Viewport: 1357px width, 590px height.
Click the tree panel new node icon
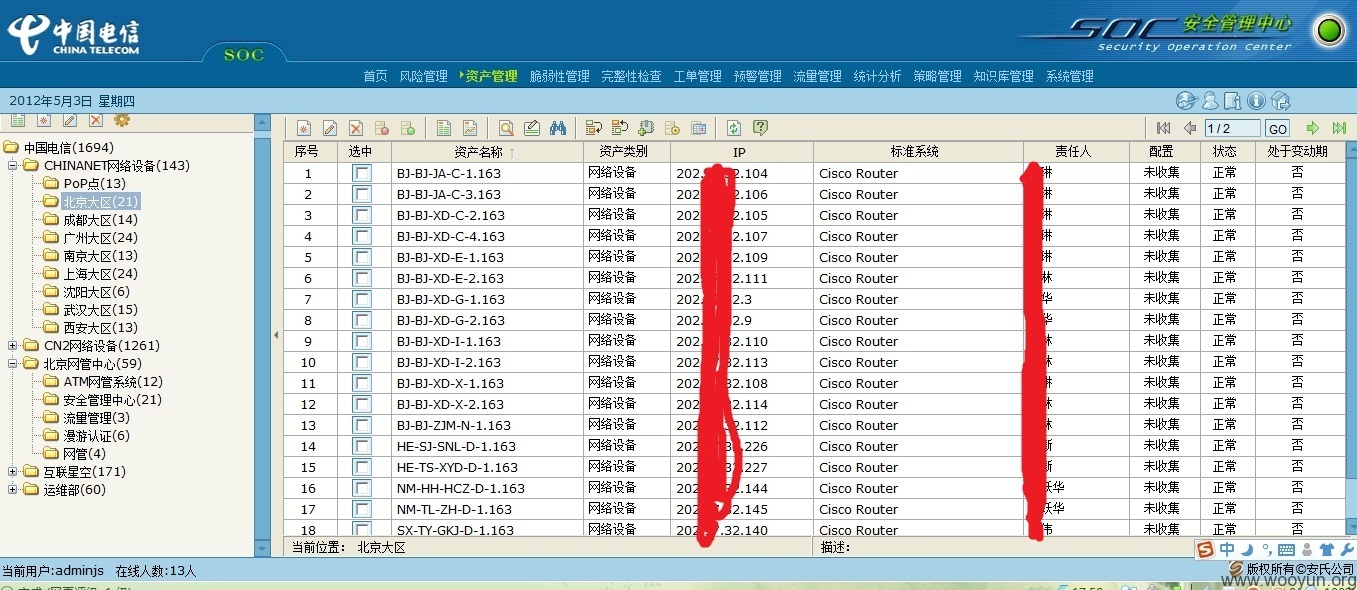[x=44, y=120]
